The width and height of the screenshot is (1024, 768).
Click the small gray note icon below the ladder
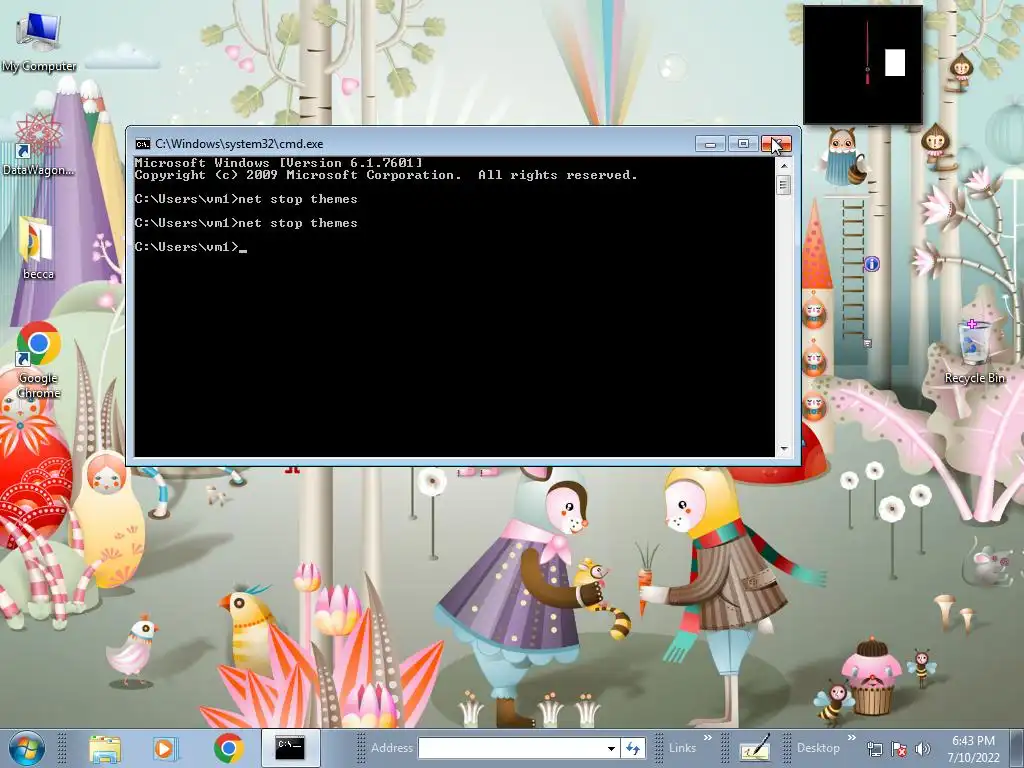tap(867, 343)
